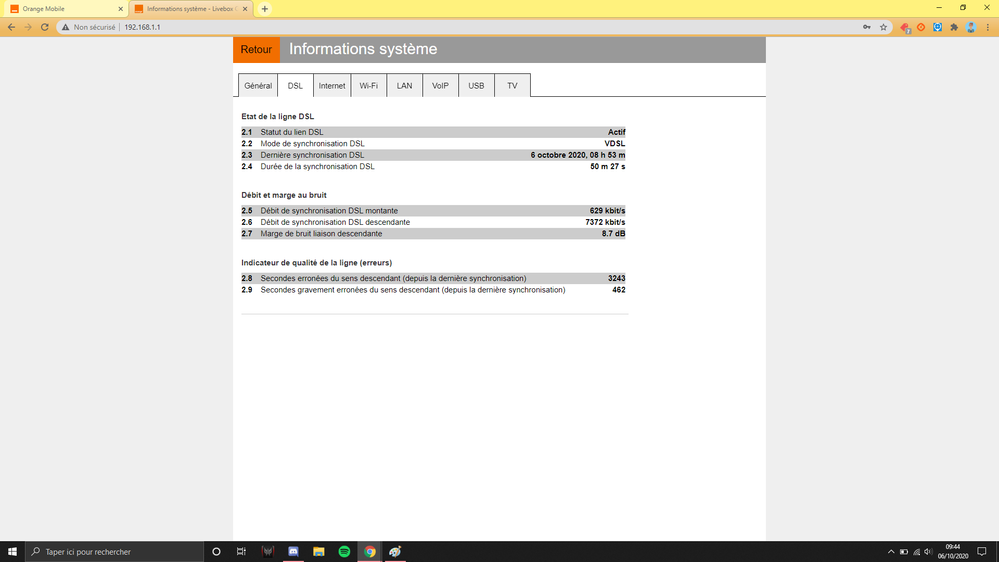Image resolution: width=999 pixels, height=562 pixels.
Task: Open the red price-tag extension
Action: coord(905,27)
